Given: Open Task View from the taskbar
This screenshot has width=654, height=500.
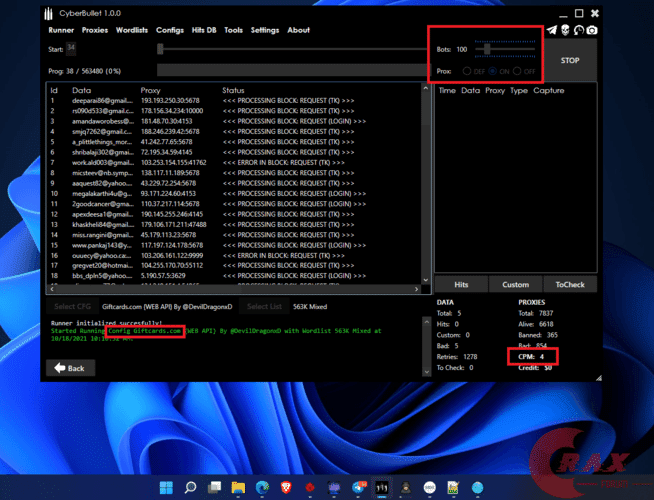Looking at the screenshot, I should pyautogui.click(x=214, y=487).
